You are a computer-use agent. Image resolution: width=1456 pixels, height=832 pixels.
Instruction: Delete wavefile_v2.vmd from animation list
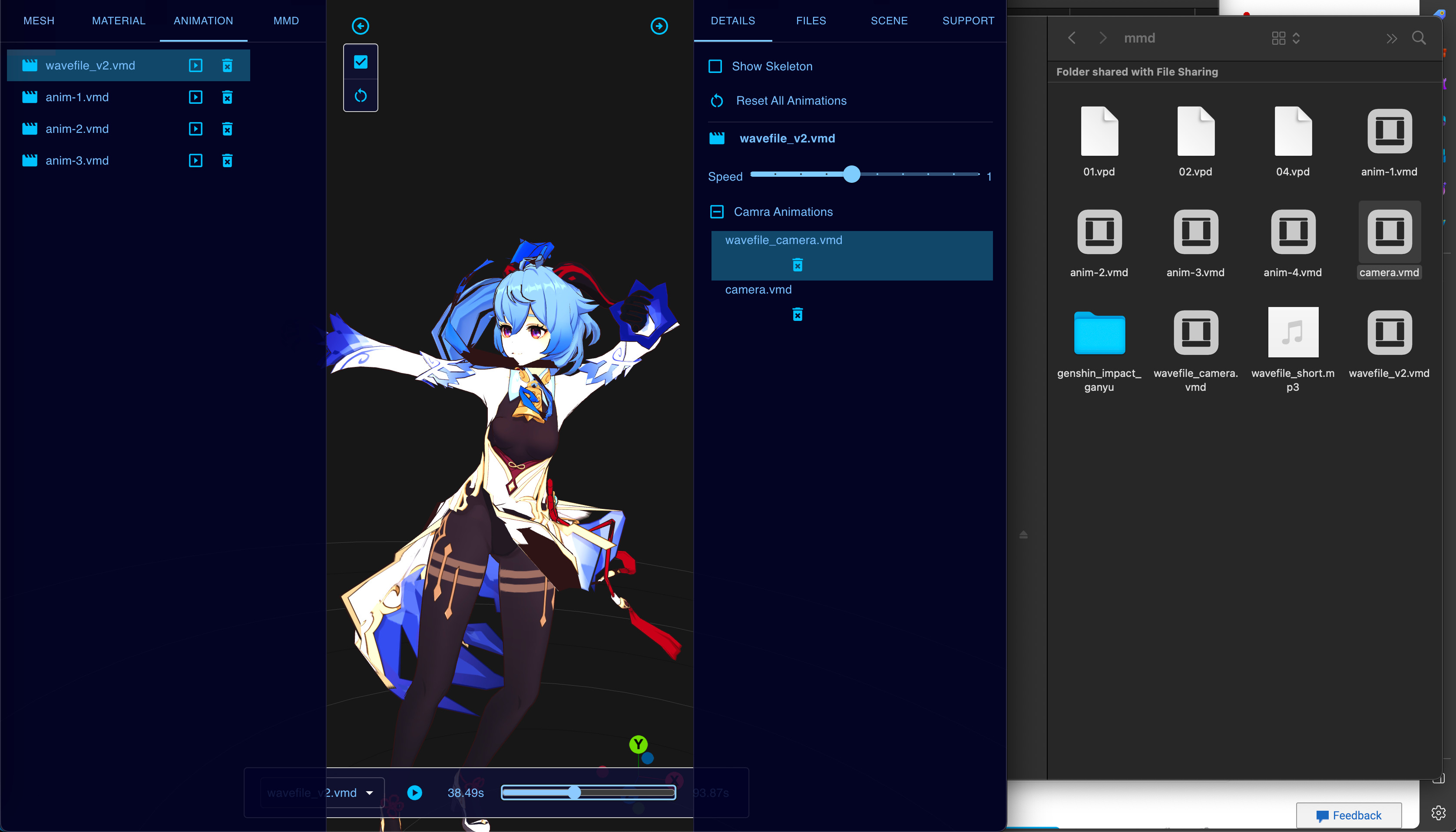pyautogui.click(x=227, y=65)
